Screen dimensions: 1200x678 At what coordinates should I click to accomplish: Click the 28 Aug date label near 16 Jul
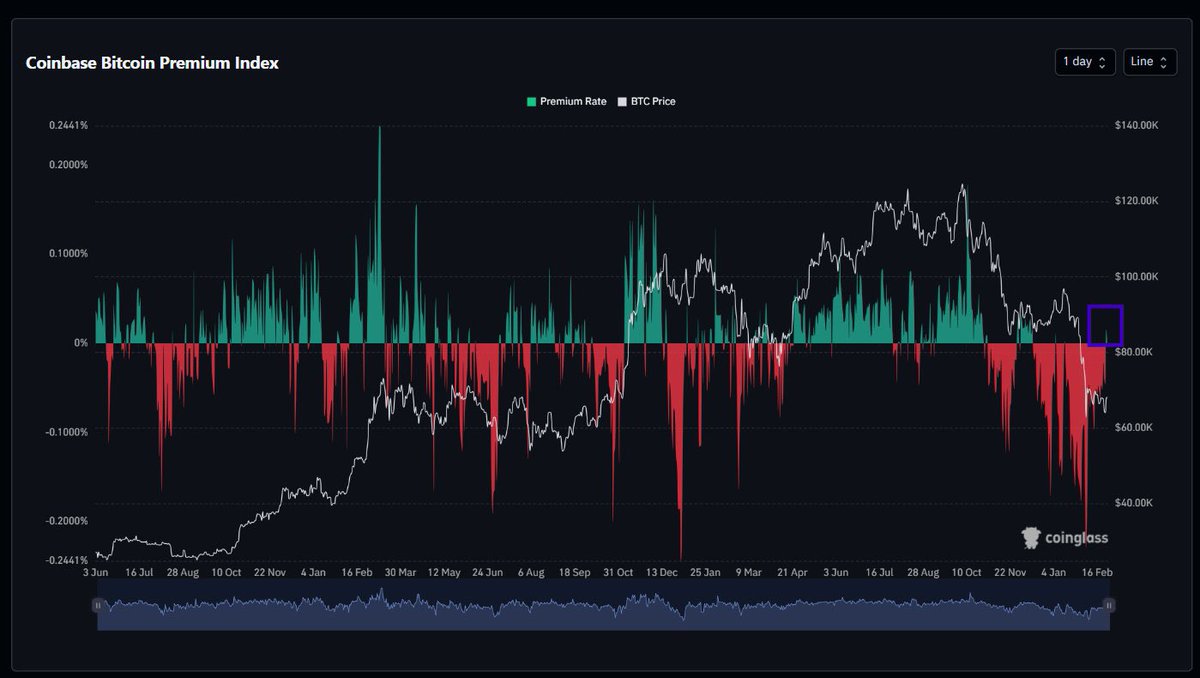point(923,573)
